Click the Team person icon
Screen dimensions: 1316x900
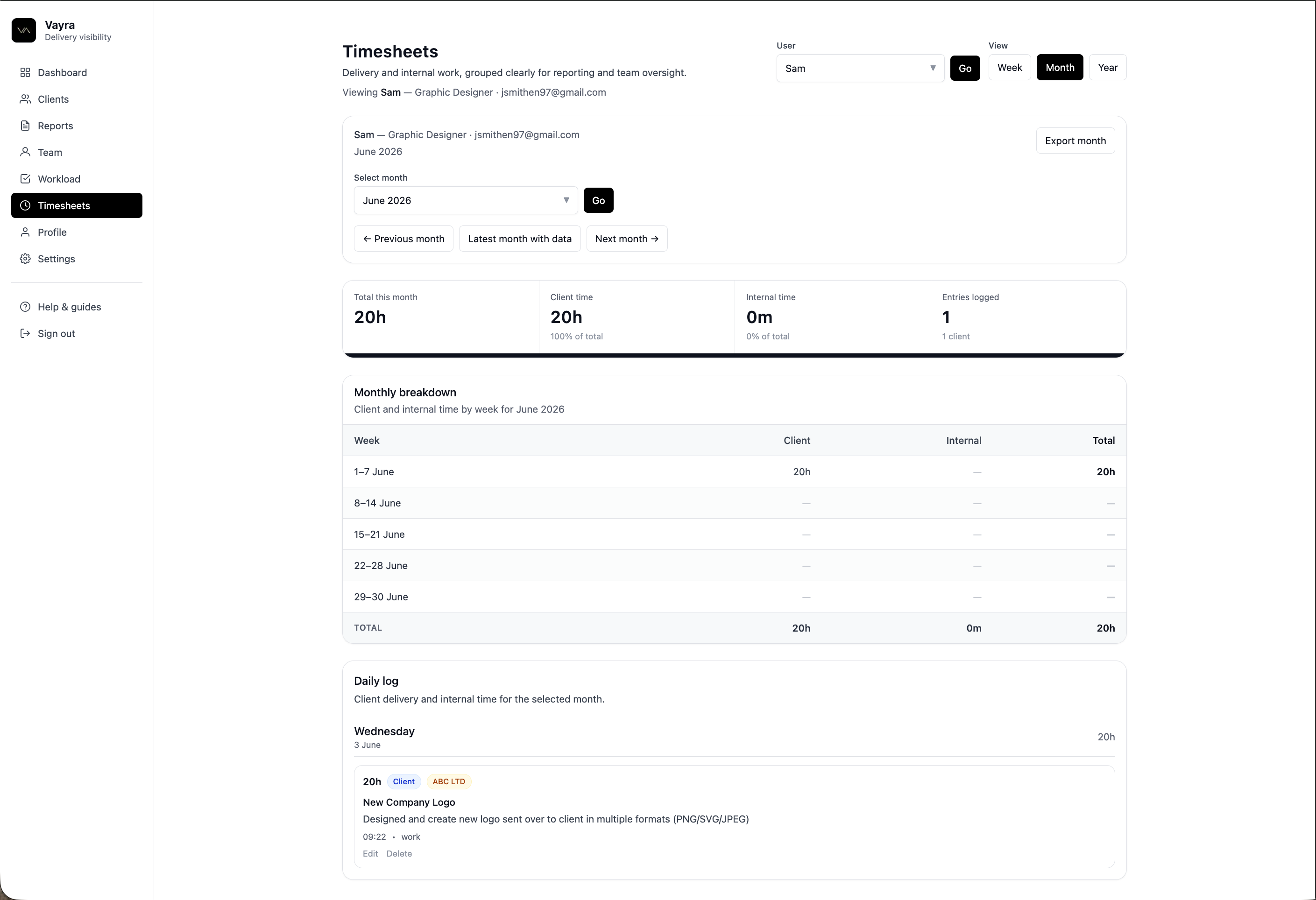pos(25,152)
